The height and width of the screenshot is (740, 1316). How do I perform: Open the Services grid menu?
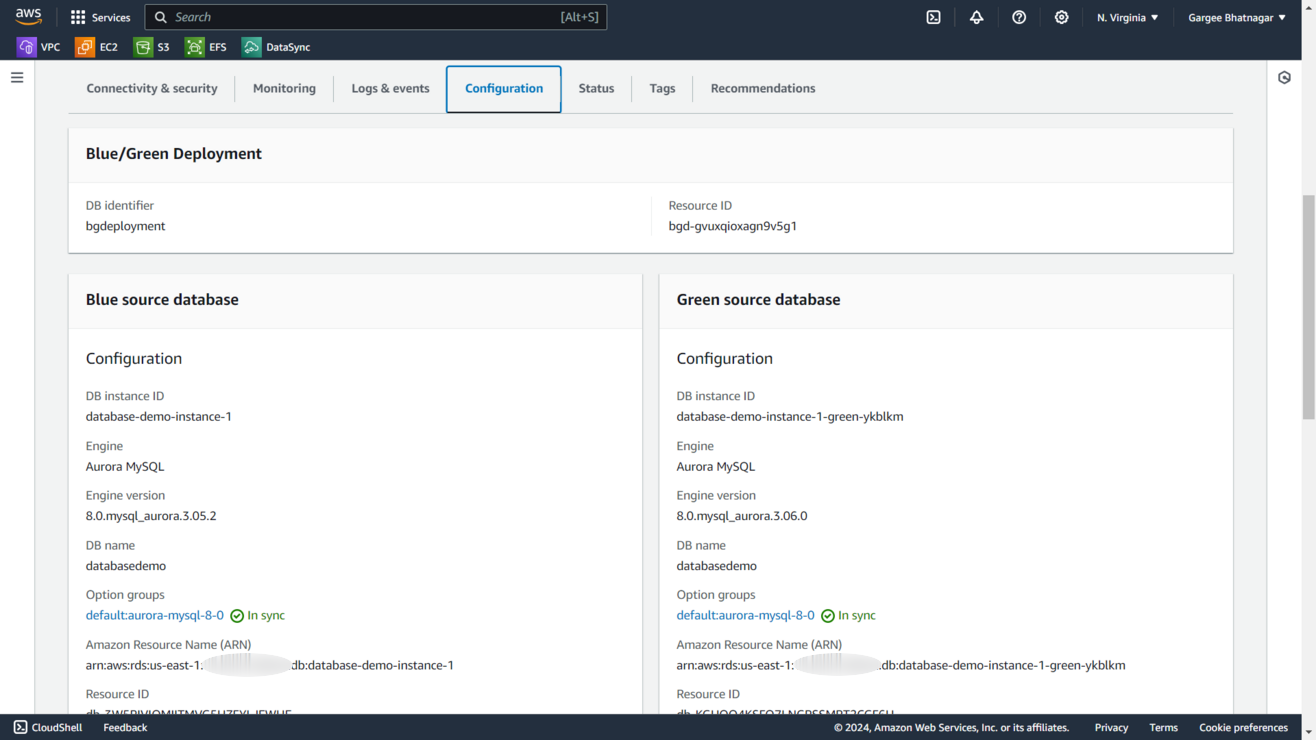coord(100,17)
